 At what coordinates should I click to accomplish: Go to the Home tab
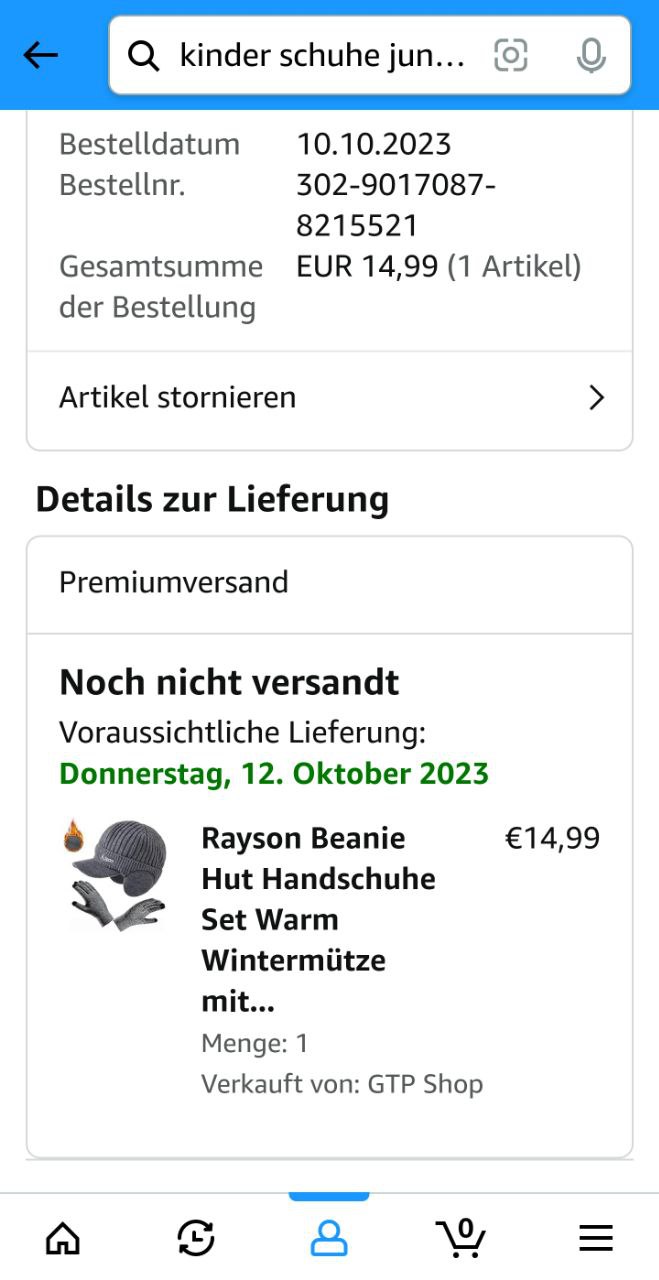63,1239
